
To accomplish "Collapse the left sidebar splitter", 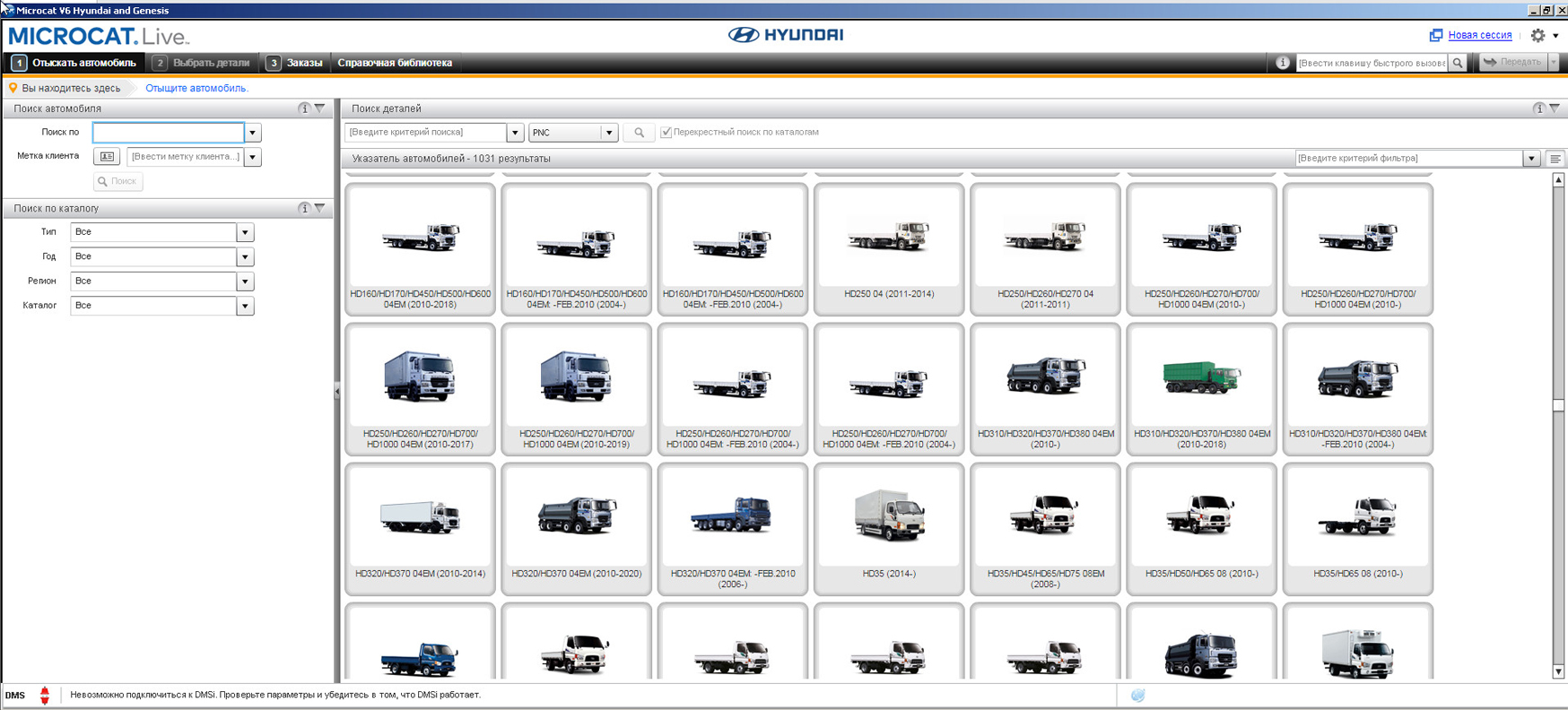I will tap(337, 391).
